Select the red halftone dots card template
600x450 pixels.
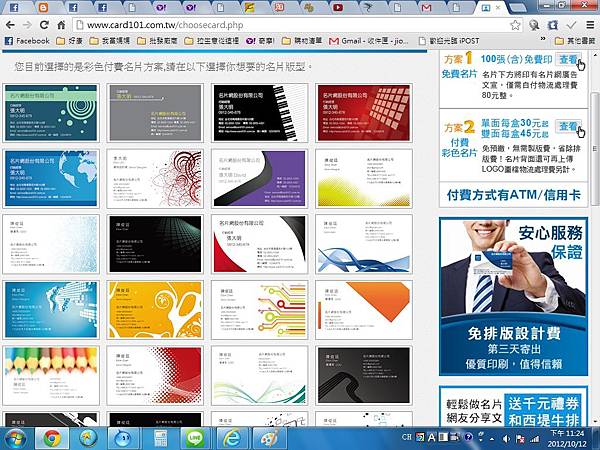tap(155, 376)
